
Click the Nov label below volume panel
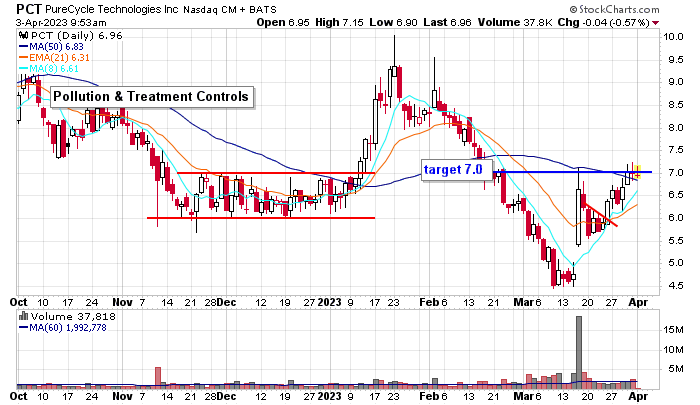pos(122,397)
